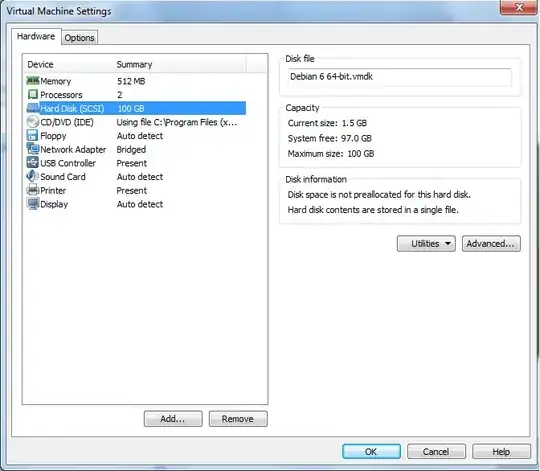Screen dimensions: 540x471
Task: Cancel the settings dialog
Action: click(436, 451)
